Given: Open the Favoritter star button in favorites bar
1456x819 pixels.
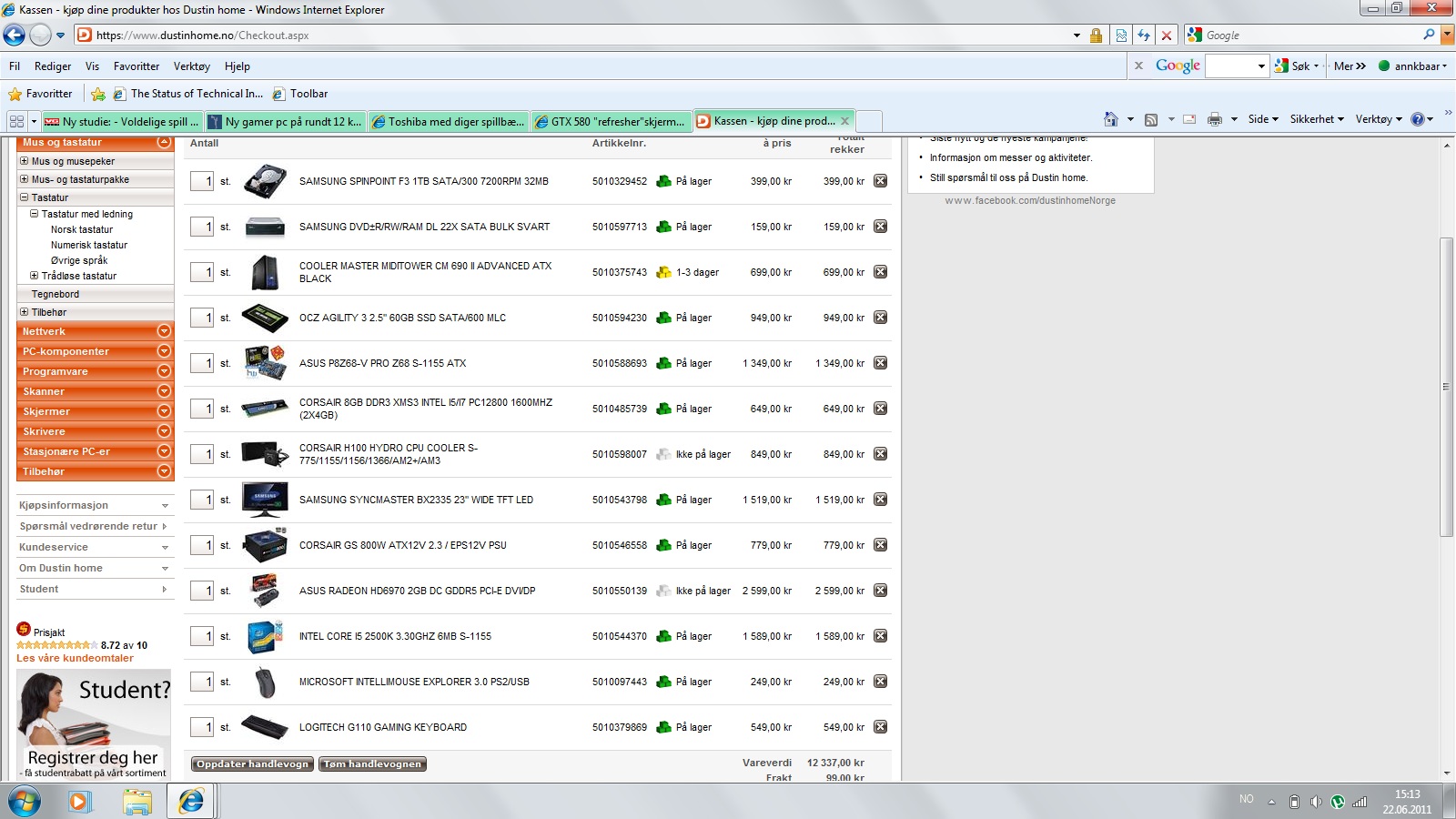Looking at the screenshot, I should (40, 94).
